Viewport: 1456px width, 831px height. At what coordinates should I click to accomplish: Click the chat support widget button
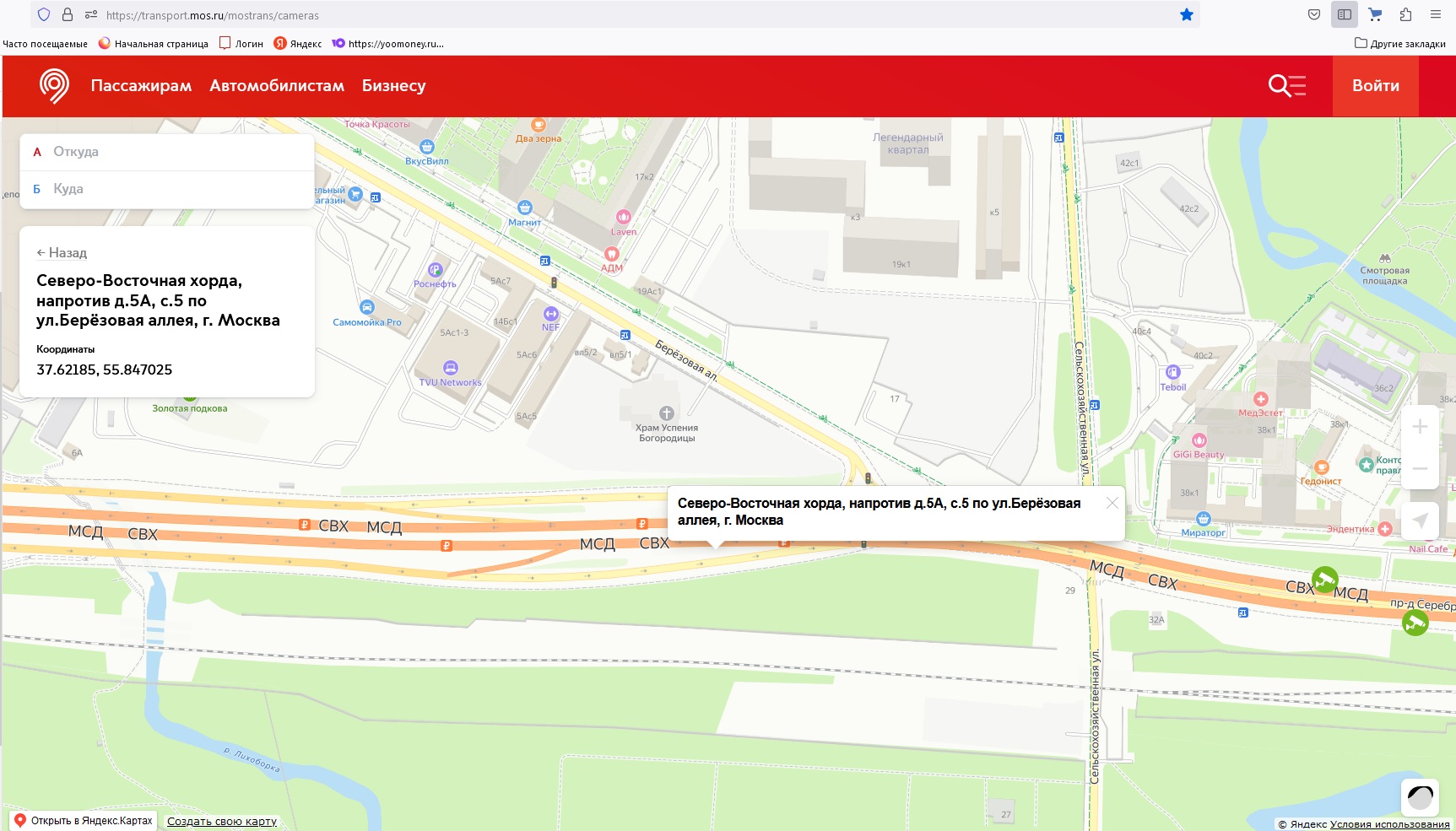tap(1420, 797)
